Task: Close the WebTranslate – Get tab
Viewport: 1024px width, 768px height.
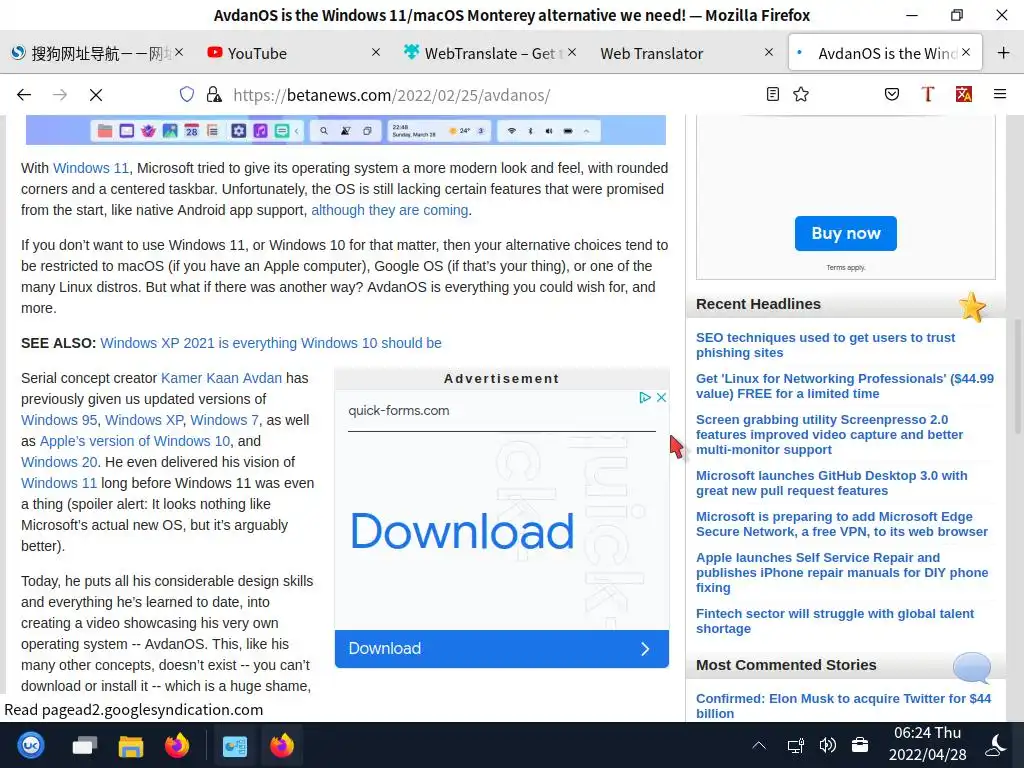Action: [571, 52]
